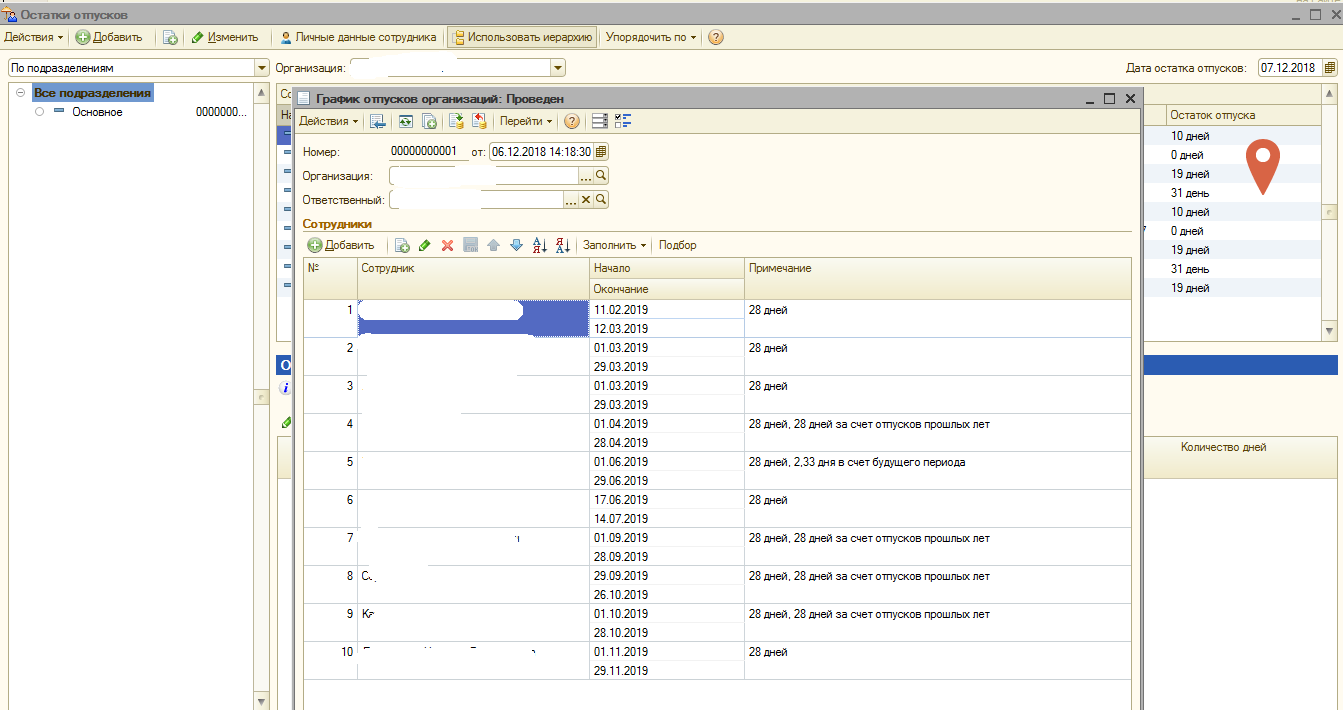Image resolution: width=1343 pixels, height=710 pixels.
Task: Collapse Все подразделения tree node
Action: [20, 93]
